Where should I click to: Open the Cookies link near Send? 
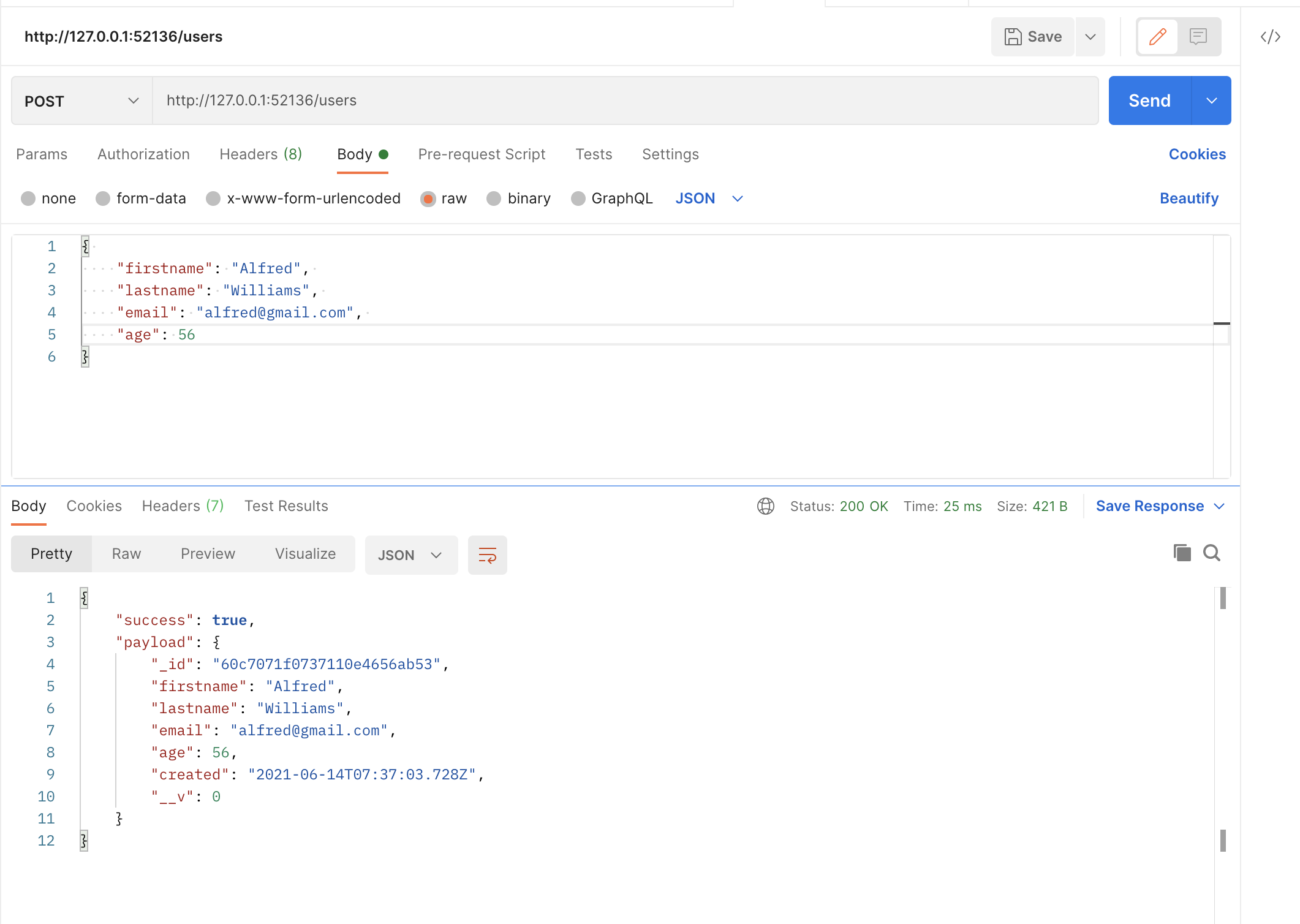1197,154
